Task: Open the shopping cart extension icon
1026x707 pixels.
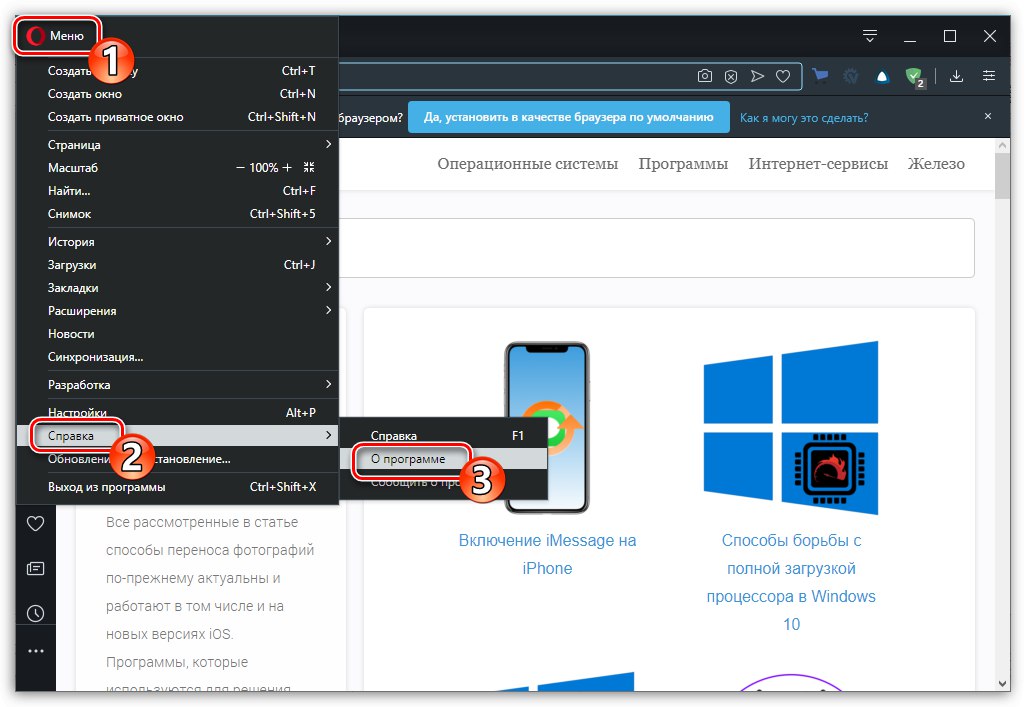Action: 821,76
